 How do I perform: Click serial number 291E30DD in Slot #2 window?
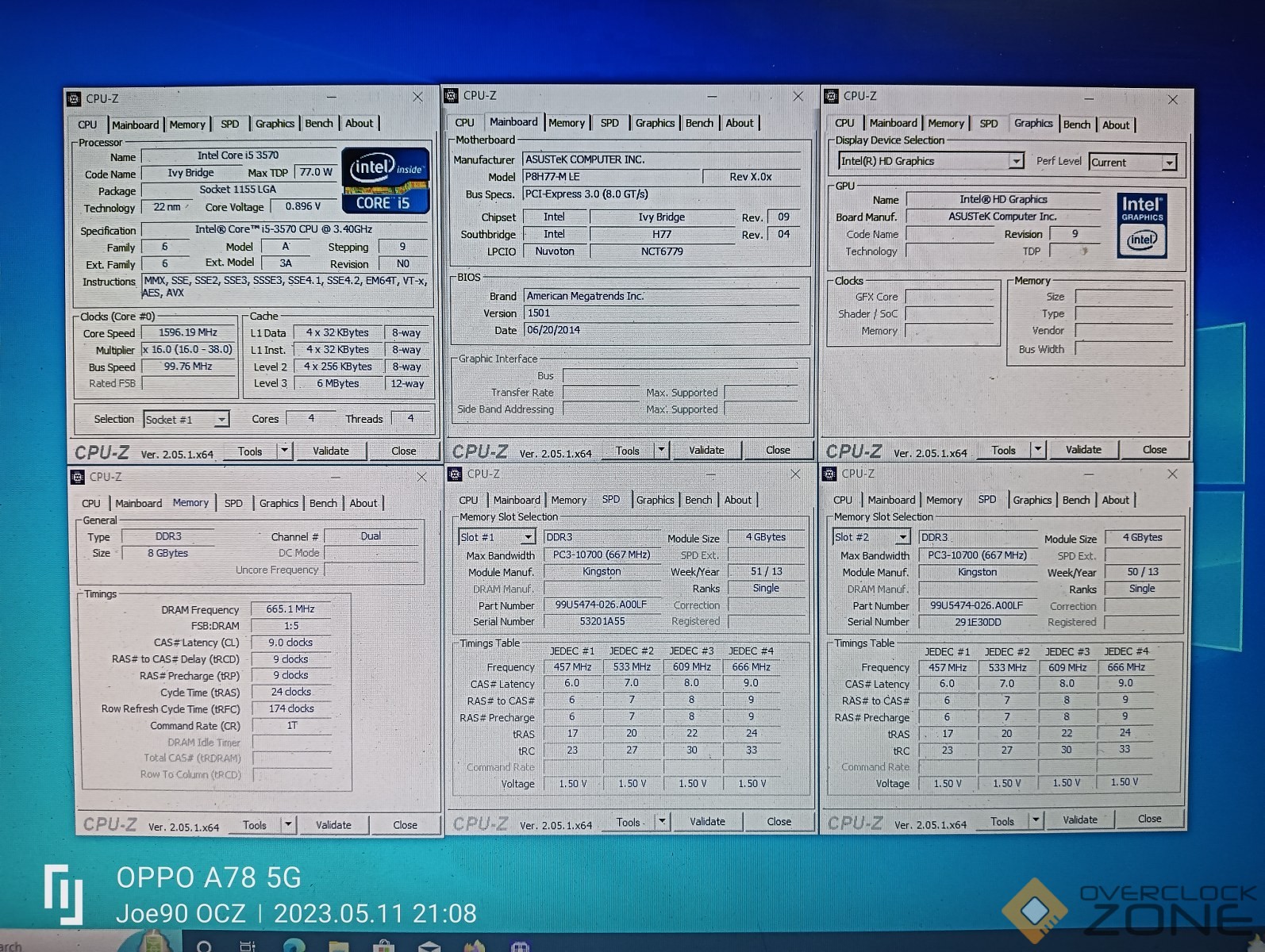[x=978, y=622]
